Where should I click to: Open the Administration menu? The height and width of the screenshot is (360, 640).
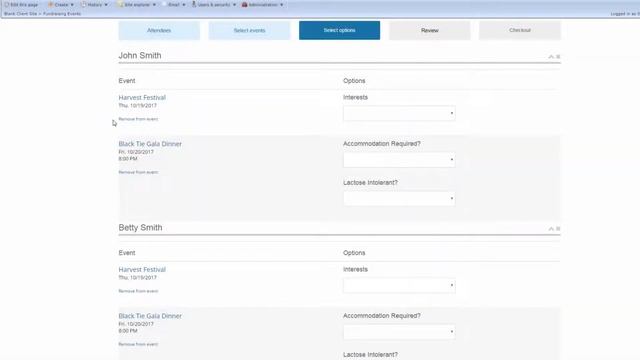(x=262, y=4)
